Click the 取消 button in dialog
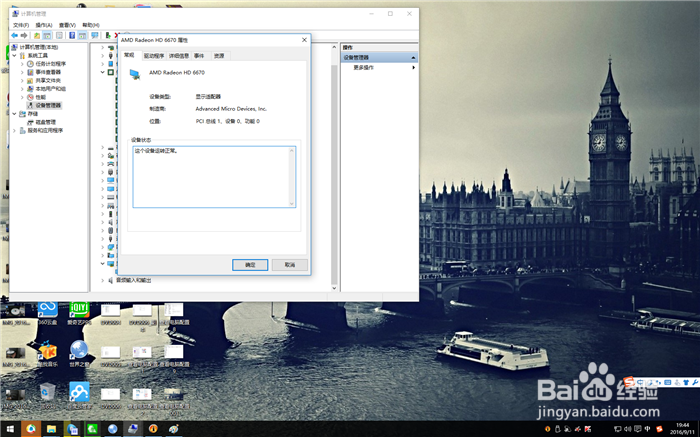The height and width of the screenshot is (437, 700). pos(290,265)
